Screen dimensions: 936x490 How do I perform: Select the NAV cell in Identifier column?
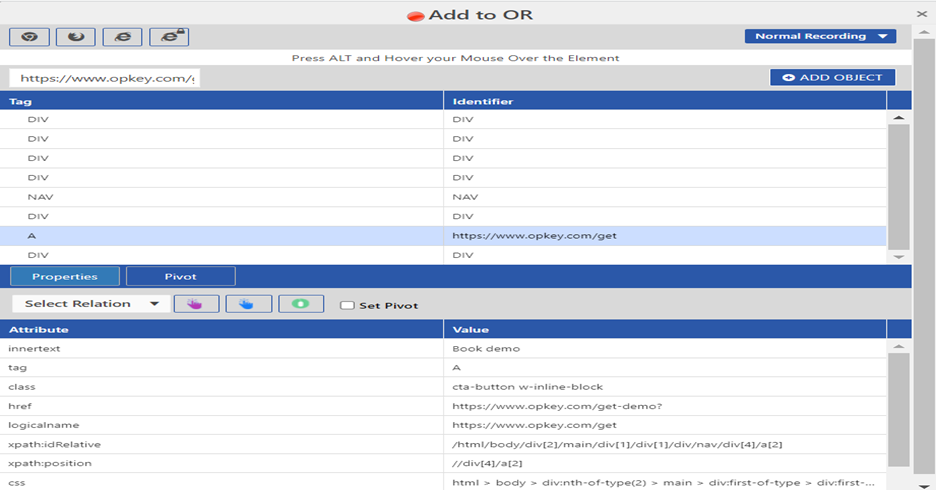665,197
